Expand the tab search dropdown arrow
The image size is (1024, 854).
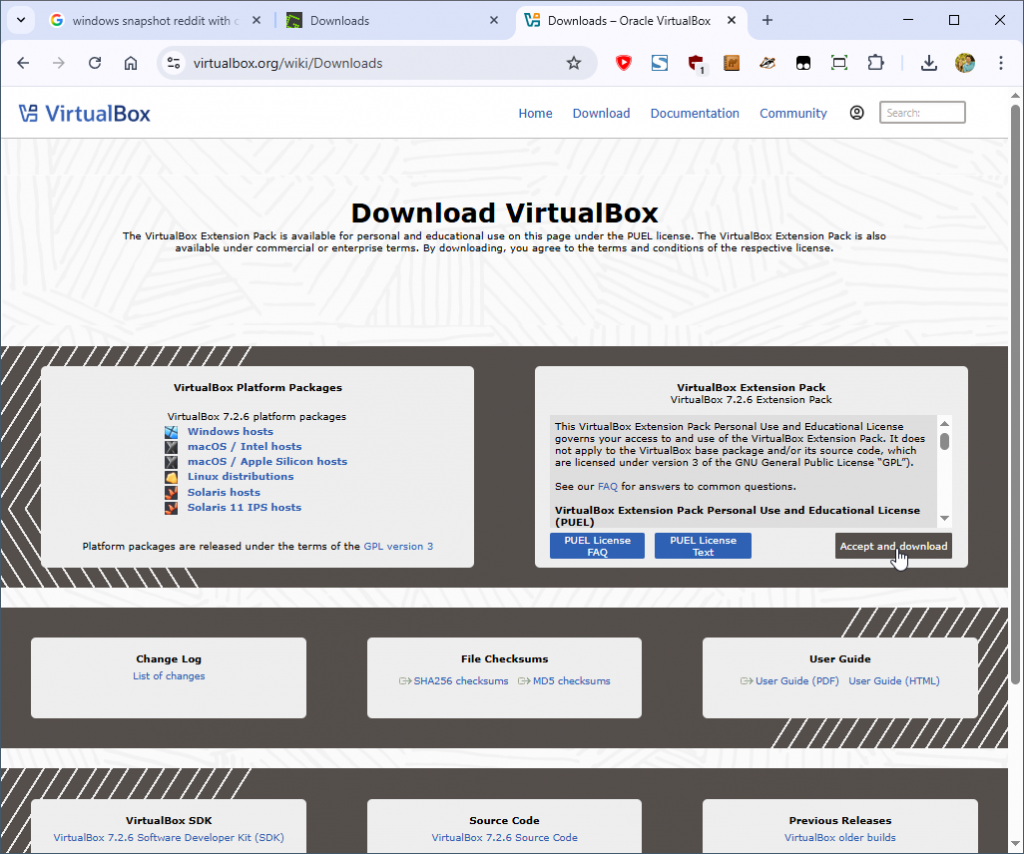tap(21, 20)
